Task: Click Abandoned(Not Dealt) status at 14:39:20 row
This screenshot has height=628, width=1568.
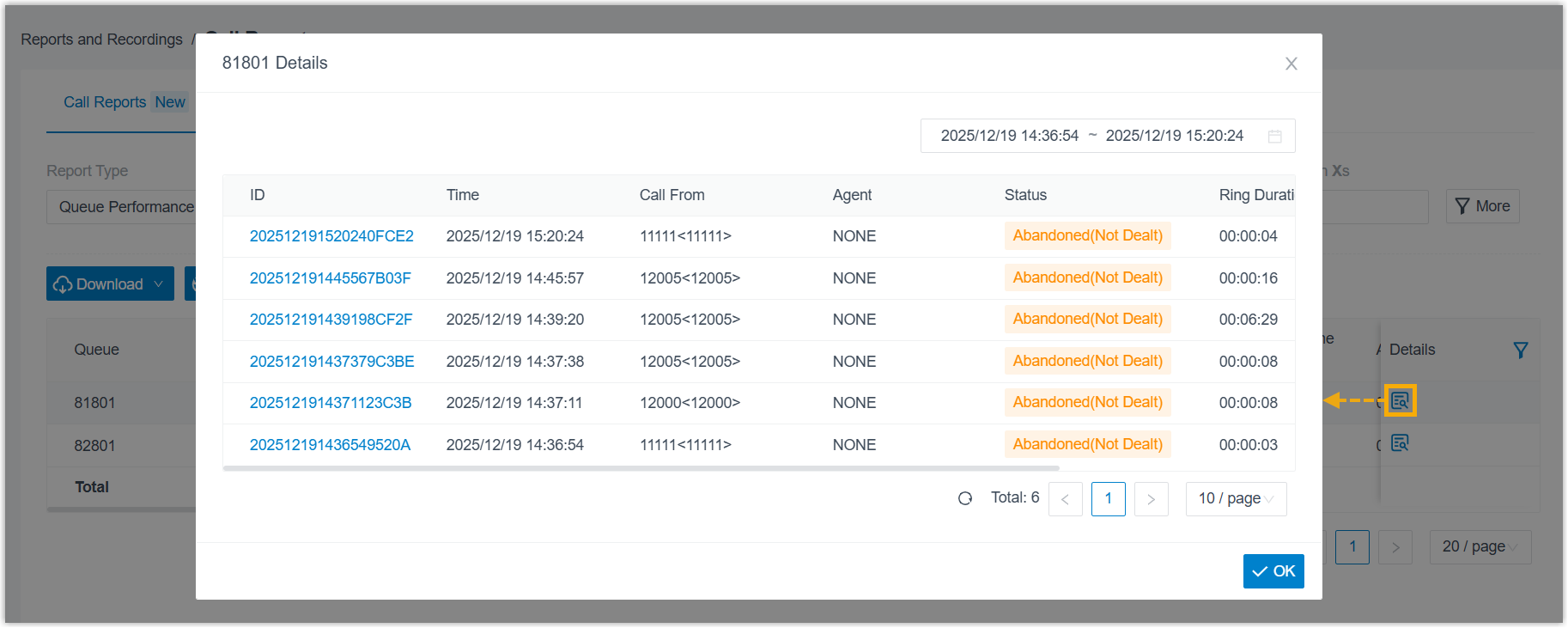Action: [x=1088, y=319]
